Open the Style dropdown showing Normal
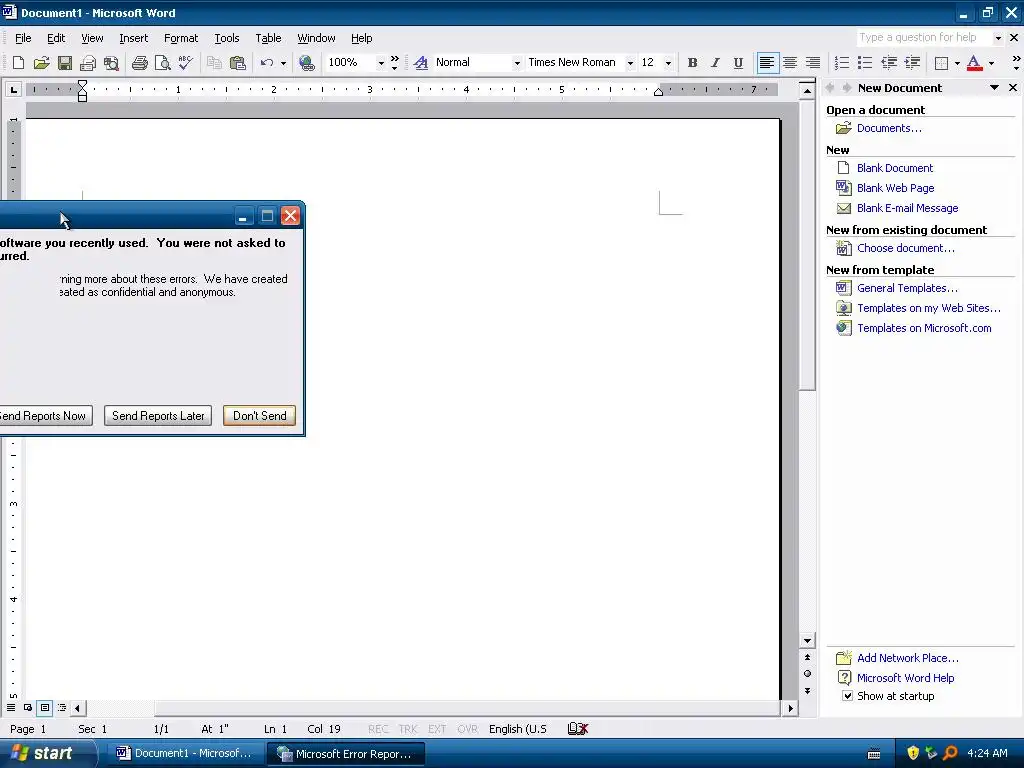The height and width of the screenshot is (768, 1024). [517, 63]
